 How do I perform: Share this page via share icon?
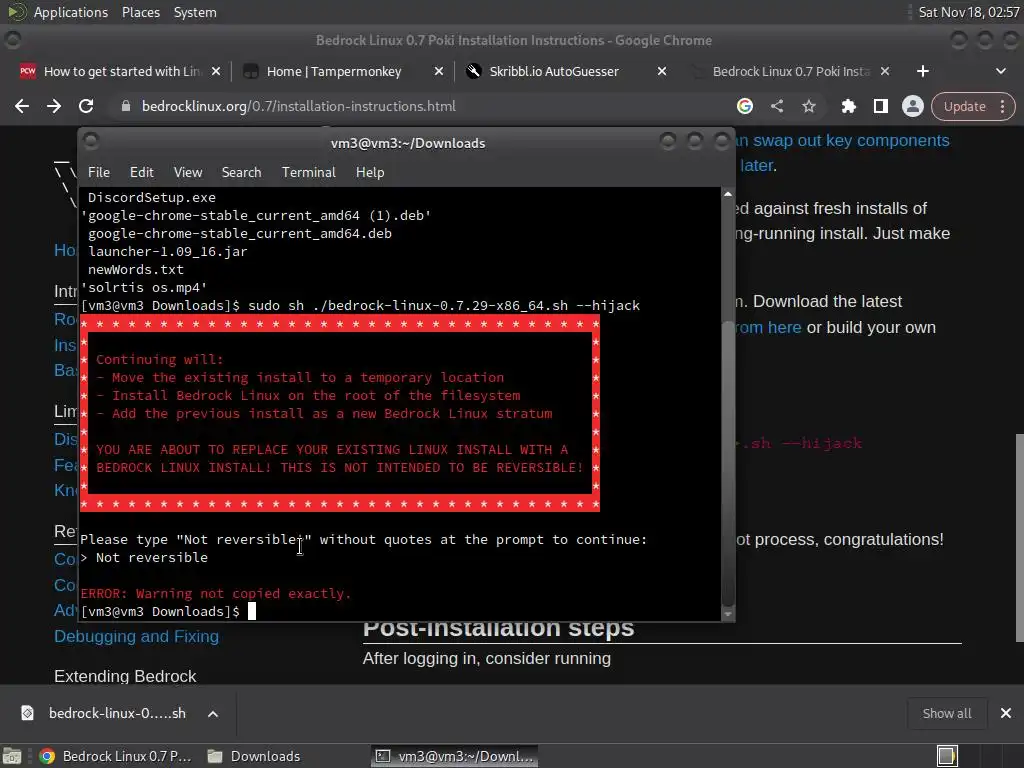click(776, 106)
